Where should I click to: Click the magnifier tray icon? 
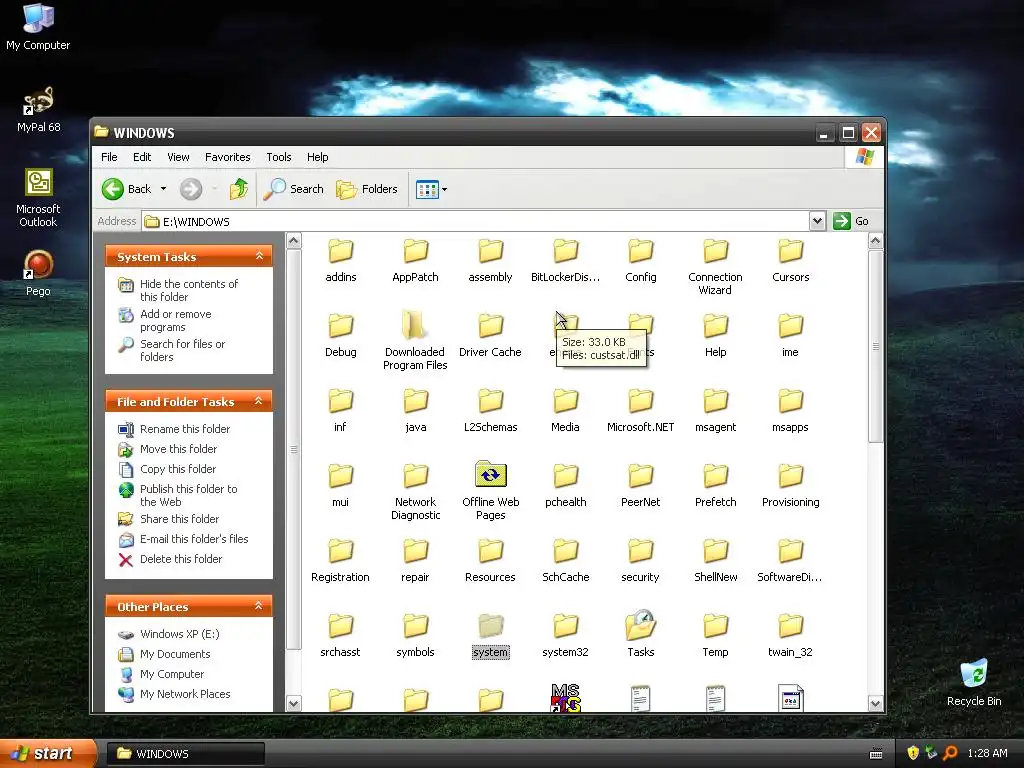[x=950, y=753]
